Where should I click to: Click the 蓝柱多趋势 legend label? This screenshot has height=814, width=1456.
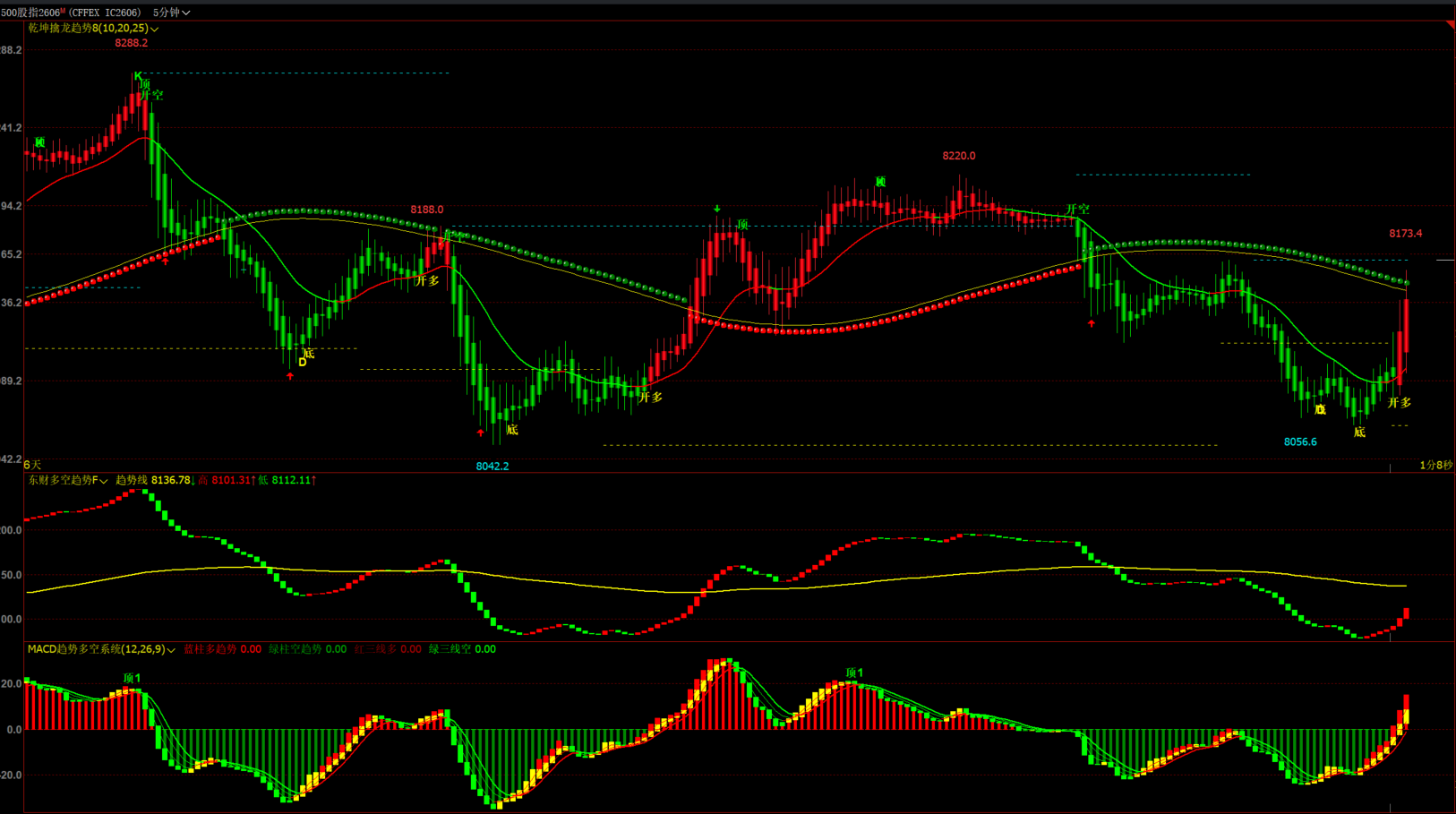click(210, 649)
